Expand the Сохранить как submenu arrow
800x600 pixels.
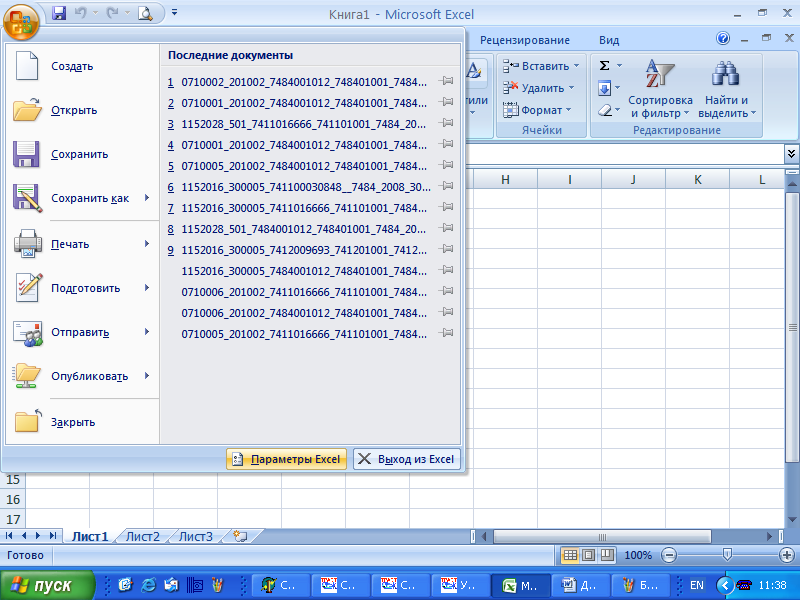coord(147,197)
